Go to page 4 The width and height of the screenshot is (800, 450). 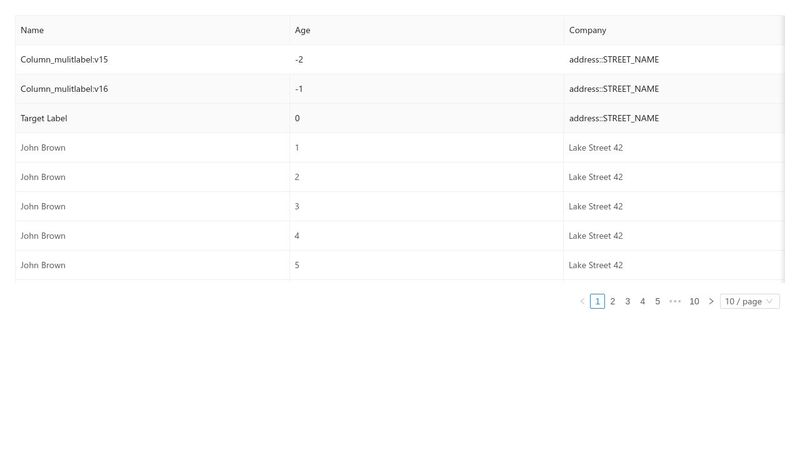click(642, 302)
